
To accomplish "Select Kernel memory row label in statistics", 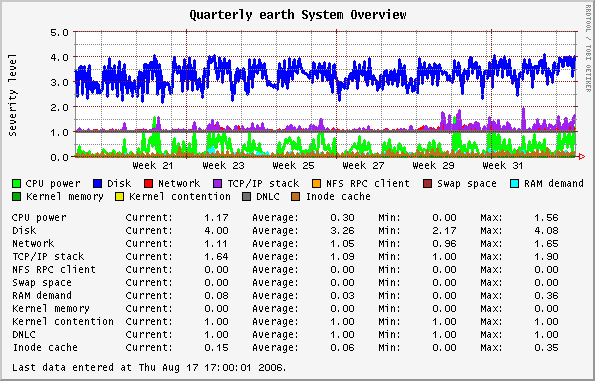I will (x=51, y=309).
